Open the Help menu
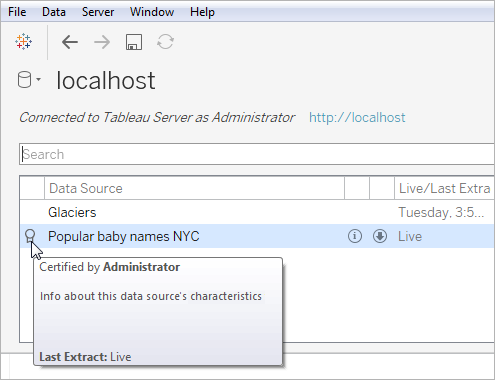Screen dimensions: 495x380 202,12
